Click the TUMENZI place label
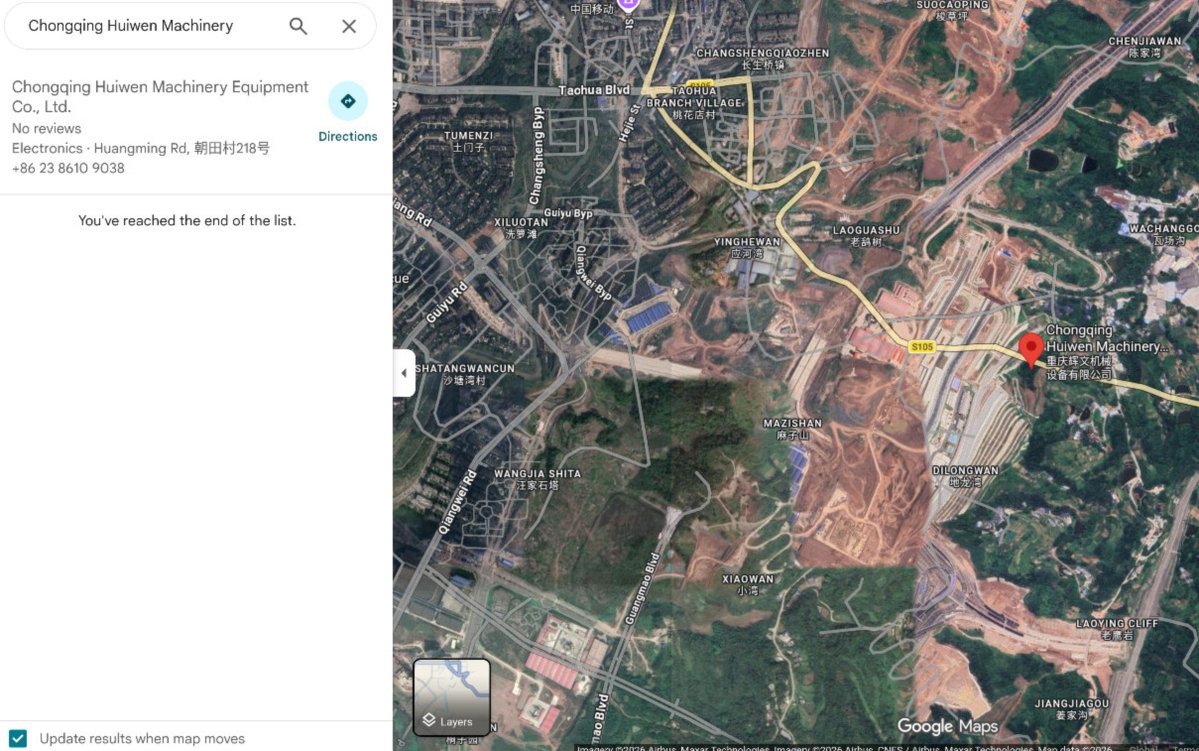The height and width of the screenshot is (751, 1199). (469, 141)
